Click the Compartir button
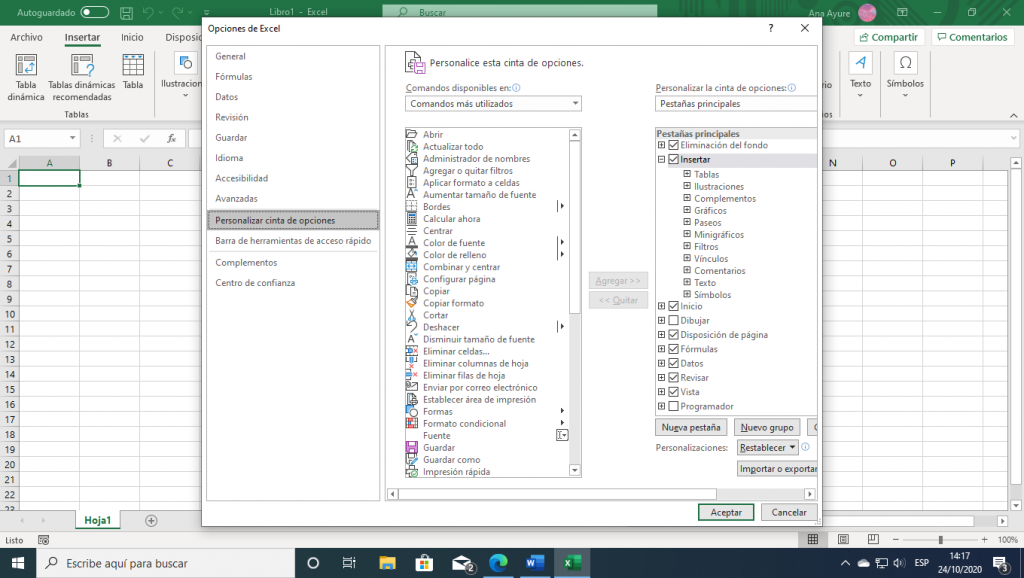 tap(889, 37)
